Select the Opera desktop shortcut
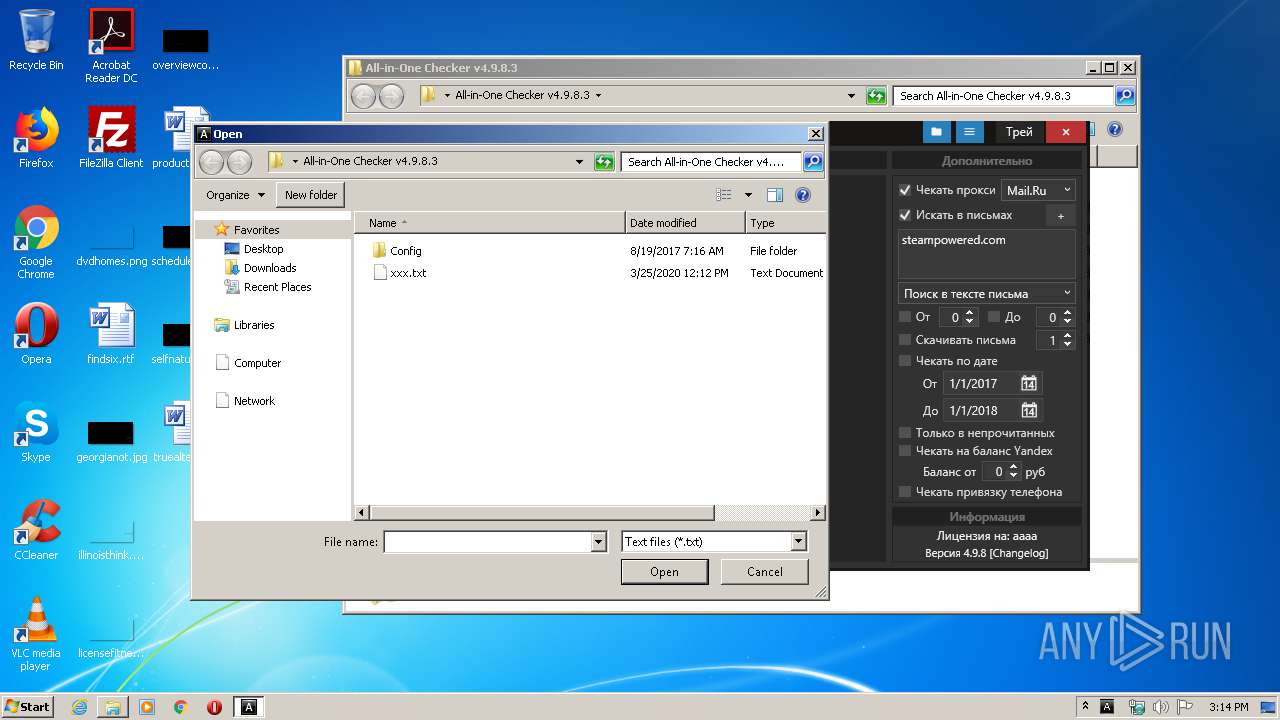 coord(36,333)
